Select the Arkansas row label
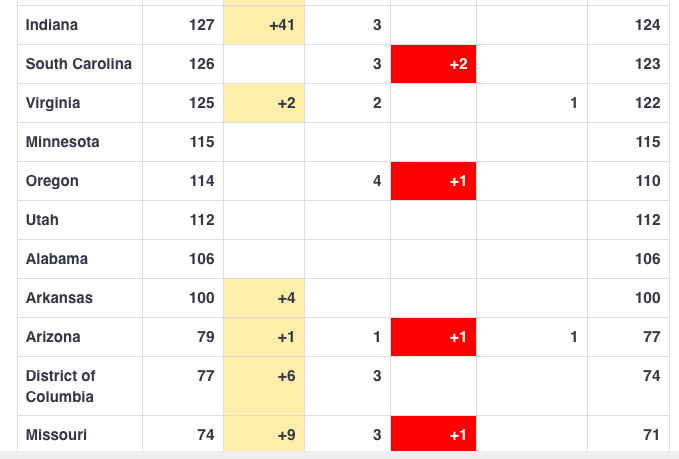679x459 pixels. [59, 298]
